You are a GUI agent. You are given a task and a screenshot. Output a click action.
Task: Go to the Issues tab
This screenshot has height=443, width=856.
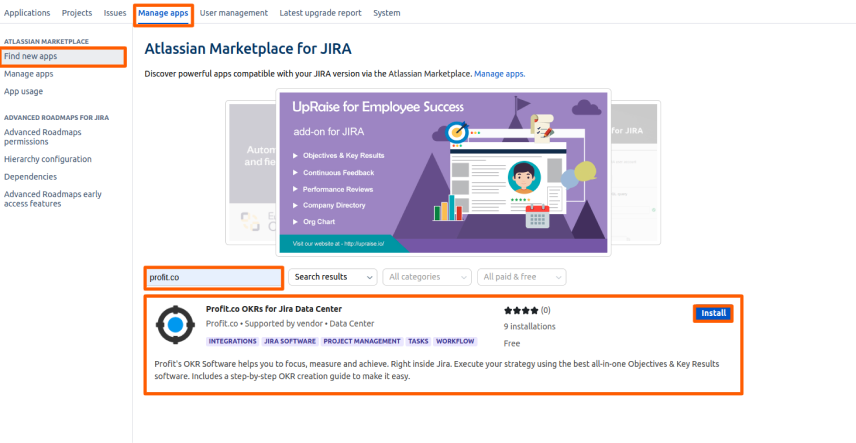115,13
